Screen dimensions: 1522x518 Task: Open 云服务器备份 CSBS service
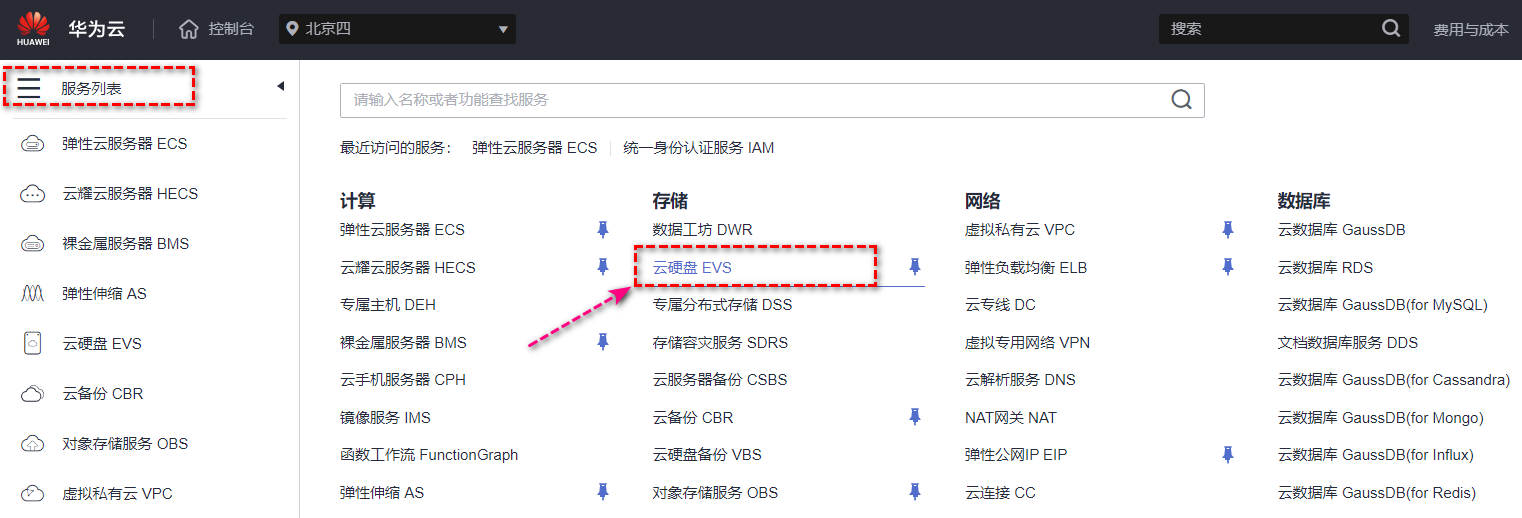pyautogui.click(x=720, y=380)
